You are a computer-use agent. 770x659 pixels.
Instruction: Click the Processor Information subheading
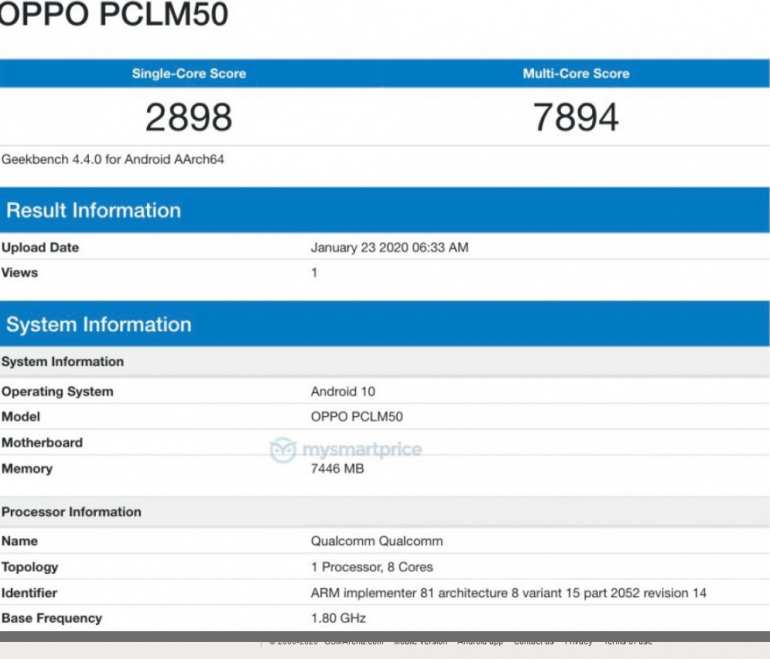71,512
